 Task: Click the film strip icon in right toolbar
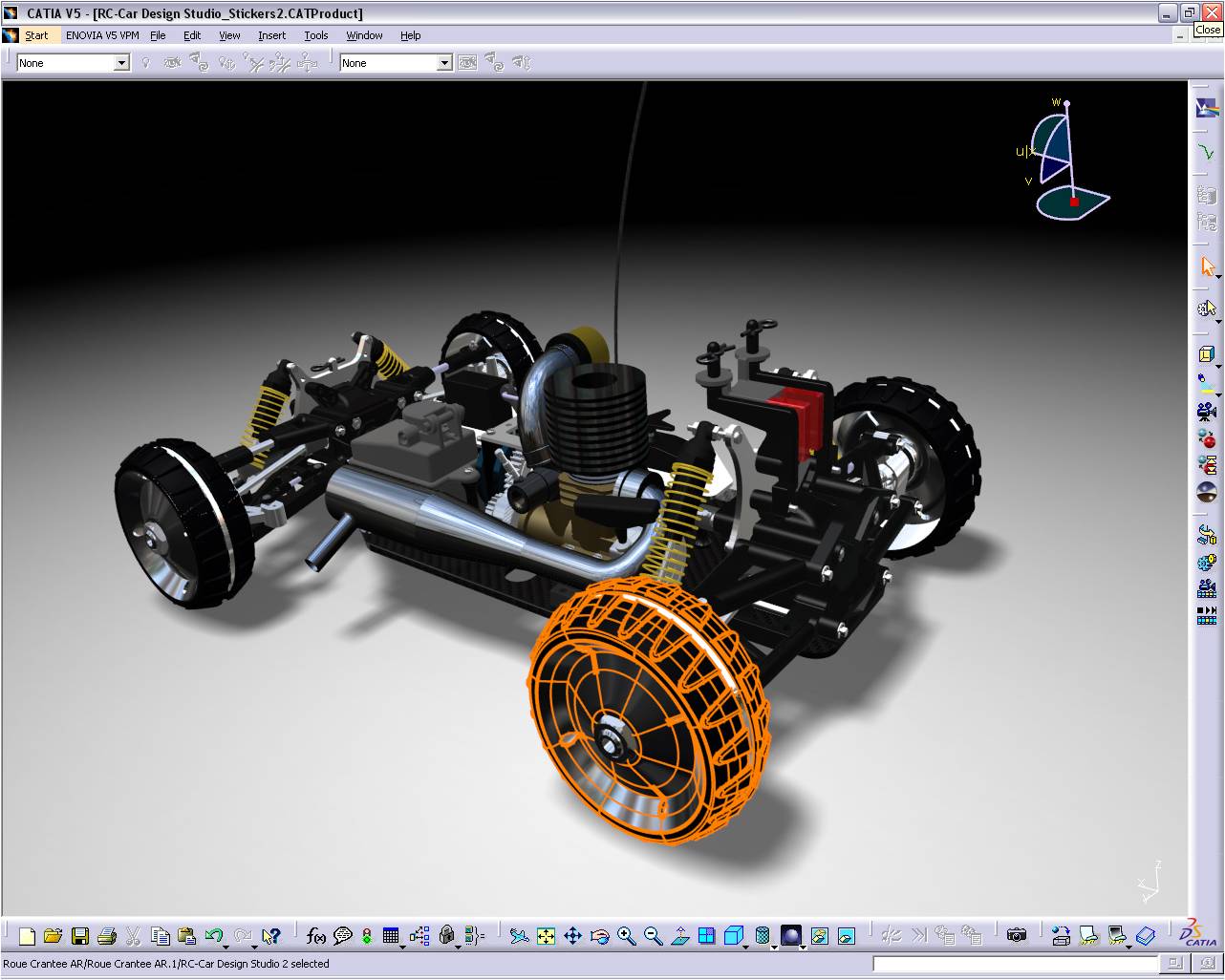(x=1207, y=615)
